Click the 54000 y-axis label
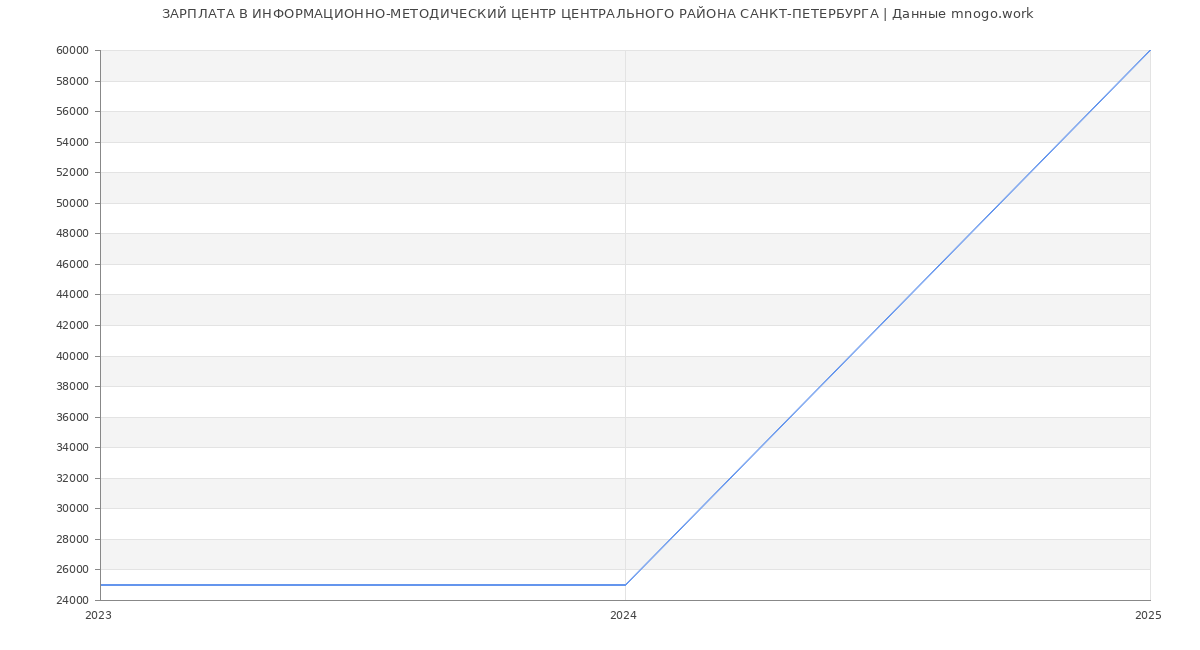The width and height of the screenshot is (1200, 650). pos(72,142)
